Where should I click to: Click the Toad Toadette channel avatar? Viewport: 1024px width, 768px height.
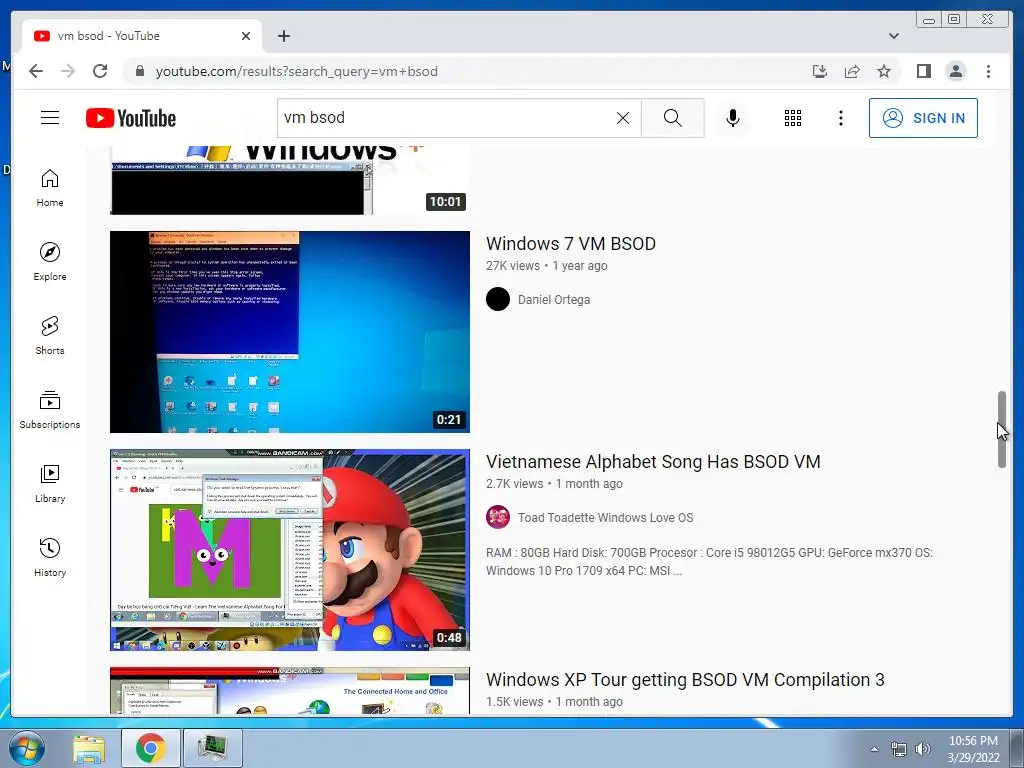498,517
